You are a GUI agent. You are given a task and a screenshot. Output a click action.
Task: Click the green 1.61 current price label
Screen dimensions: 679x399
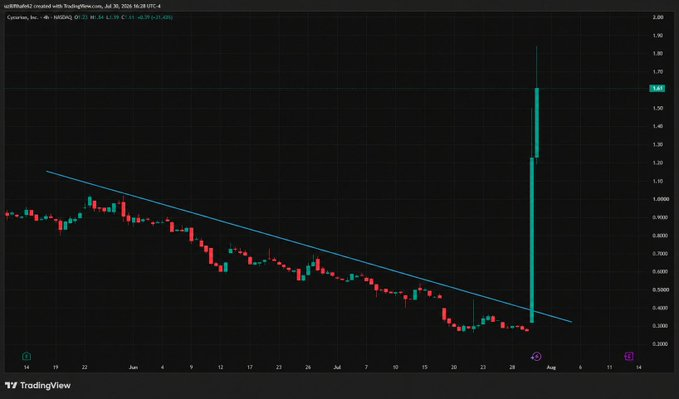click(657, 88)
